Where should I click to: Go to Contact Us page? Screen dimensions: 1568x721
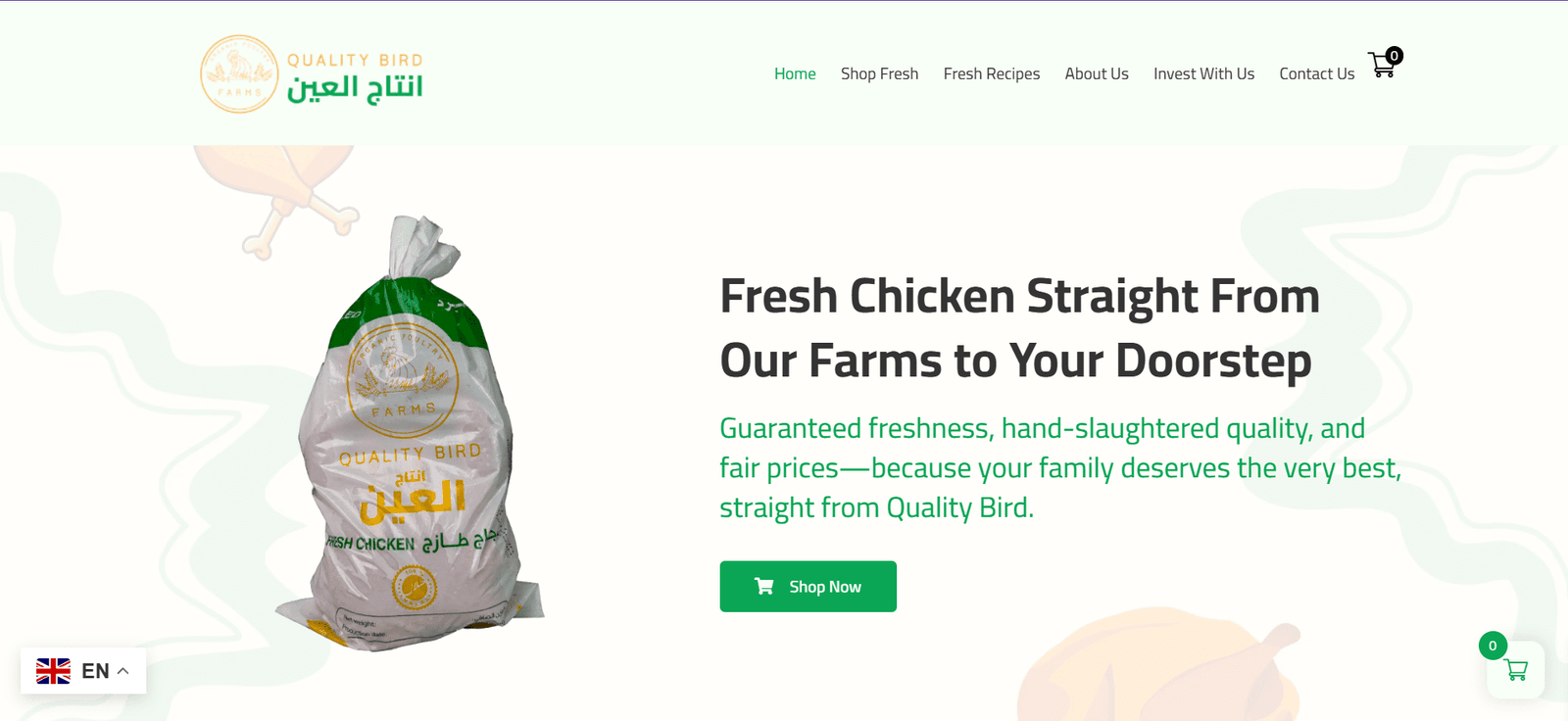[1317, 73]
